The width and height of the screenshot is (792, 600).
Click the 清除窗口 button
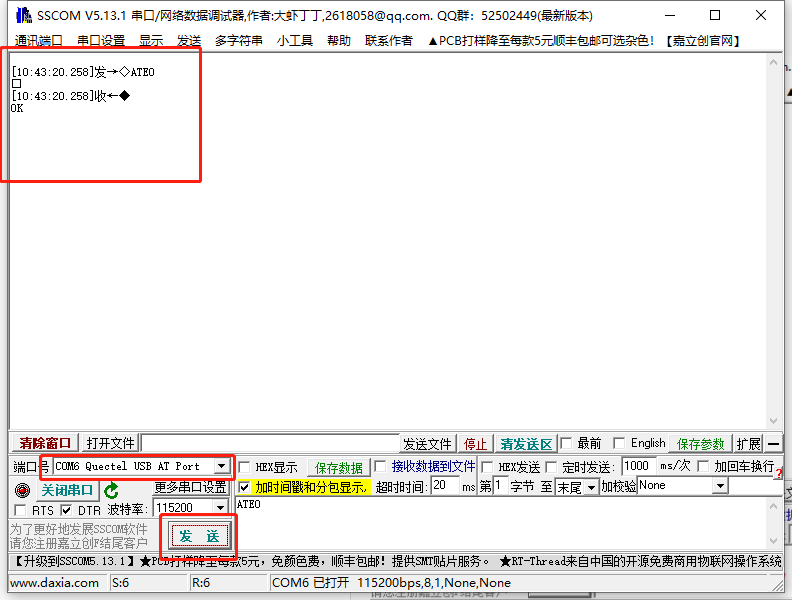45,443
